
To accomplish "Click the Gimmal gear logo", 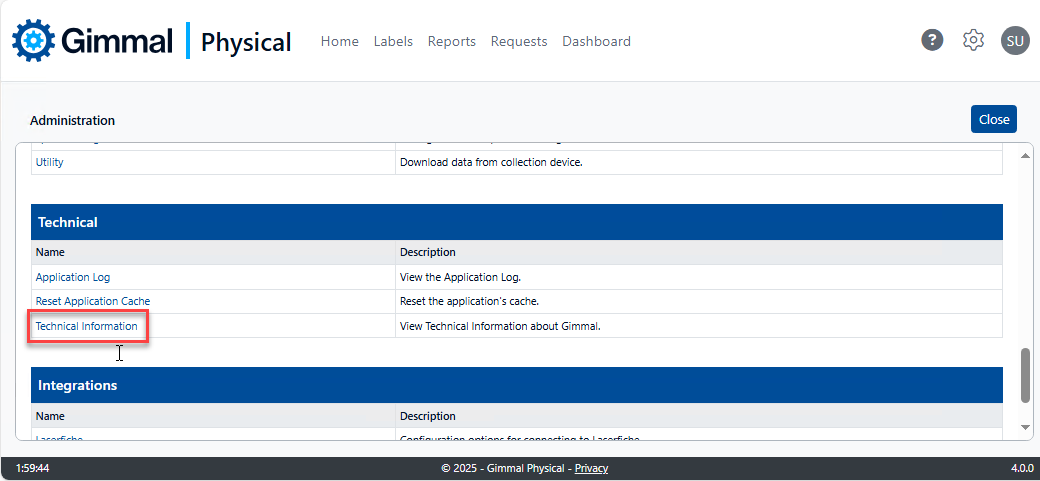I will pos(33,40).
